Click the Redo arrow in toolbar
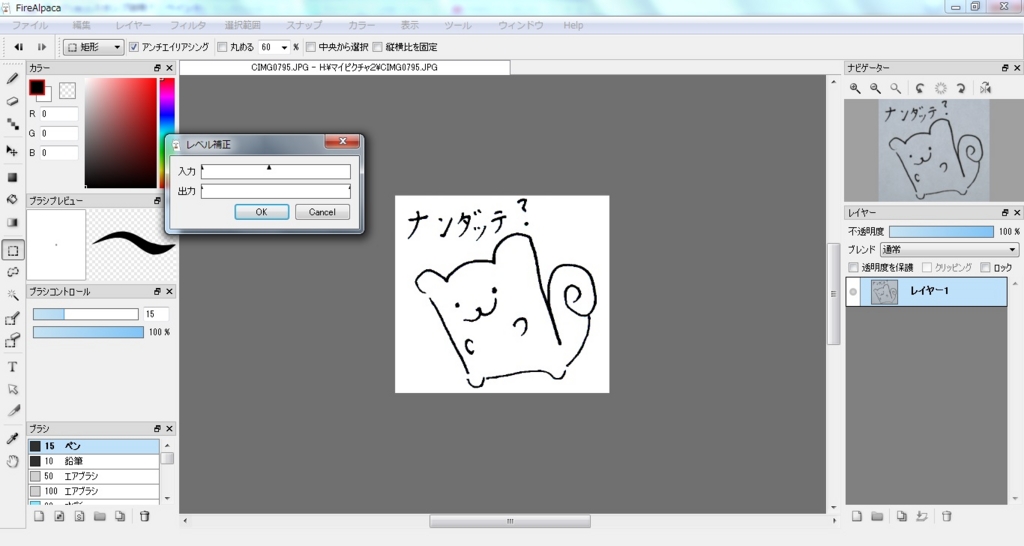Image resolution: width=1024 pixels, height=546 pixels. point(41,47)
